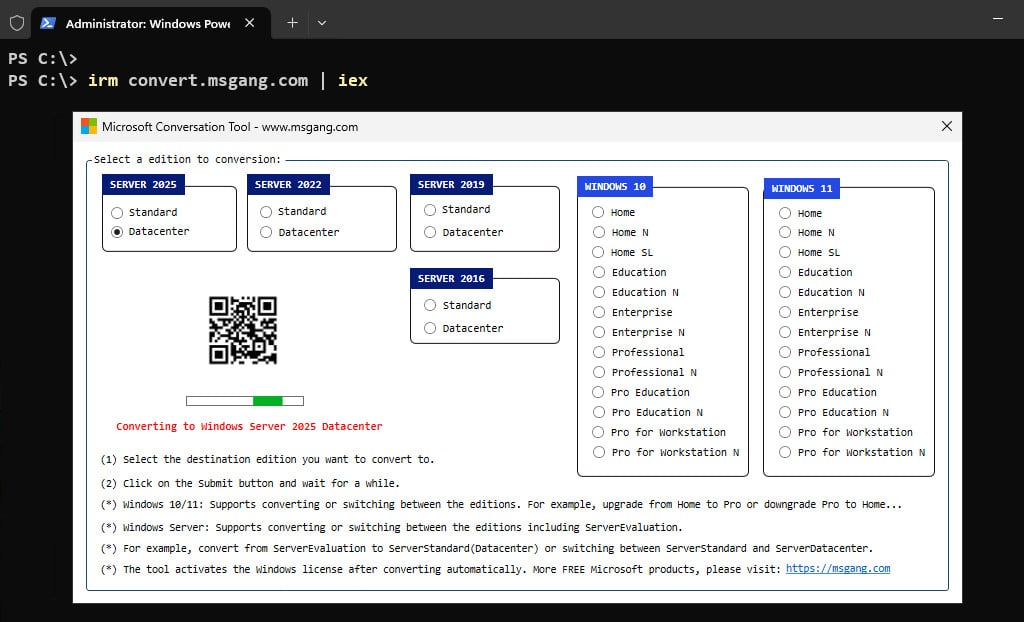Click instruction line (2) about the Submit button
Image resolution: width=1024 pixels, height=622 pixels.
click(250, 483)
